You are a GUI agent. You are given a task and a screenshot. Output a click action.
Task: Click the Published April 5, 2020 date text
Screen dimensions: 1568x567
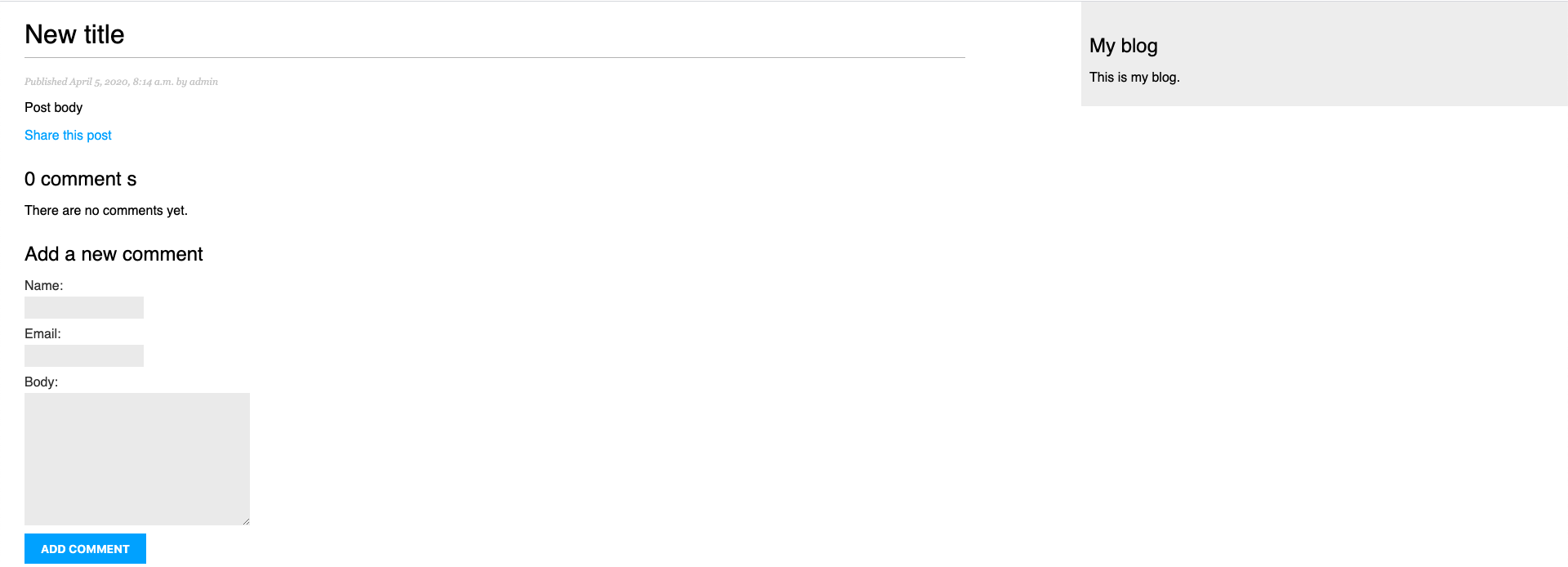[x=98, y=82]
